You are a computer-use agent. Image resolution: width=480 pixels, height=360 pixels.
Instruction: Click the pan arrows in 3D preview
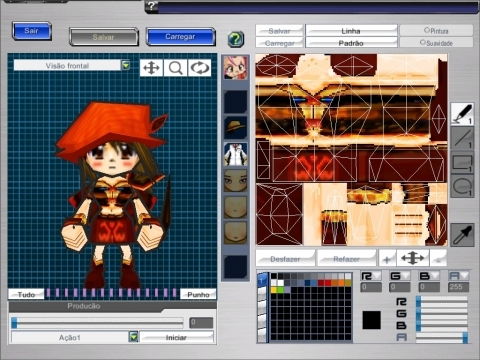pyautogui.click(x=151, y=68)
